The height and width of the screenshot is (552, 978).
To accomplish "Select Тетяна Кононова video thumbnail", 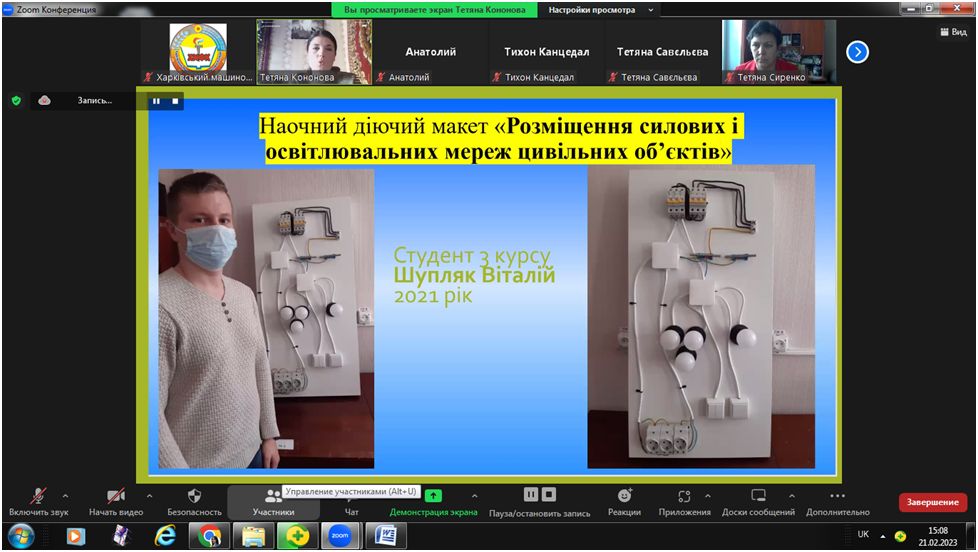I will [314, 52].
